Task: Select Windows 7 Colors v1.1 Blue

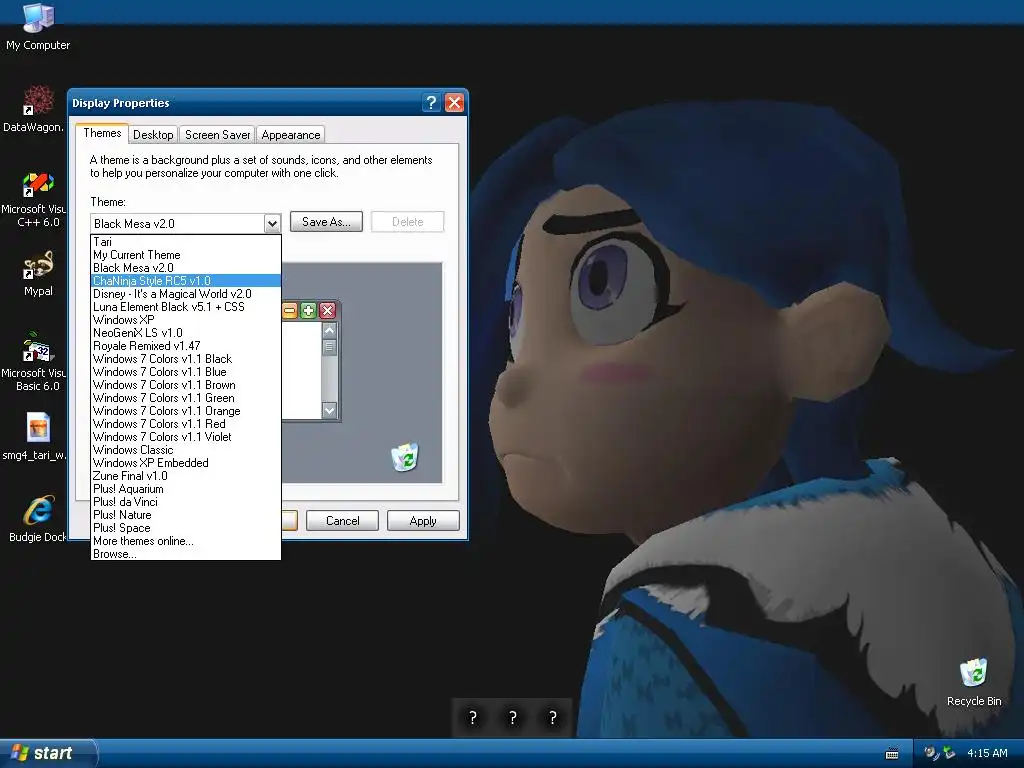Action: point(185,372)
